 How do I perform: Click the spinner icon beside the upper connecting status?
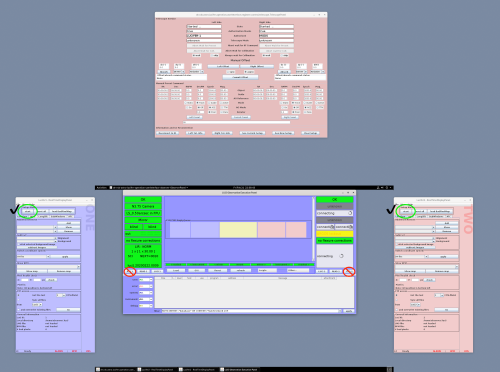350,213
